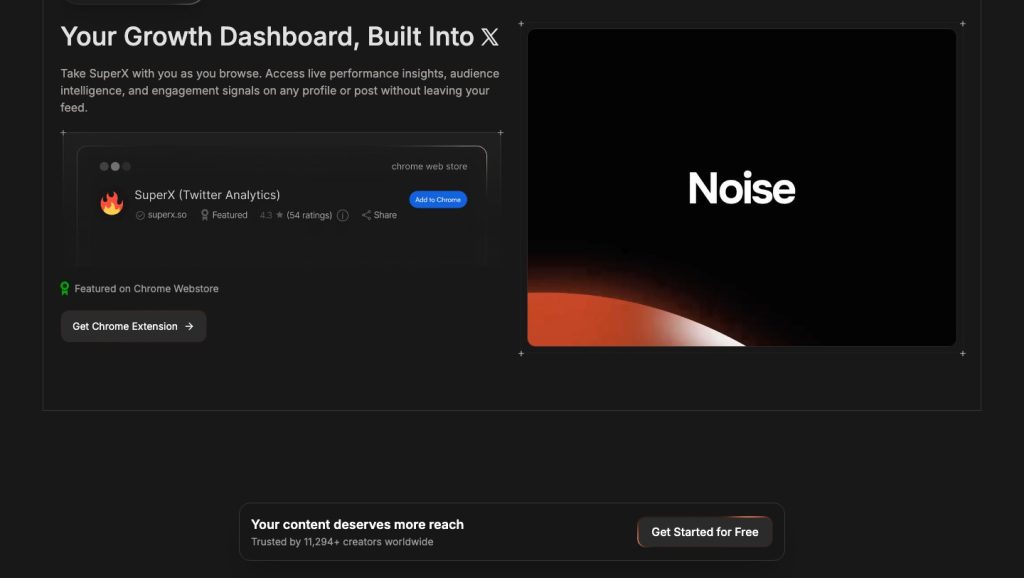Click the SuperX (Twitter Analytics) title

coord(207,195)
